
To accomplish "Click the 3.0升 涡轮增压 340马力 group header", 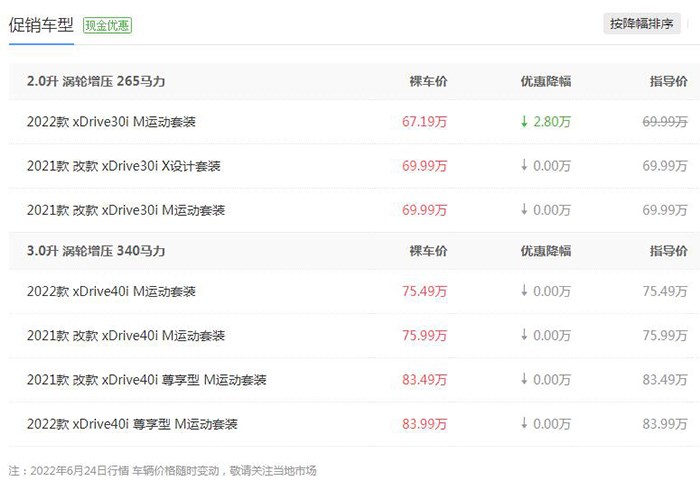I will (96, 251).
